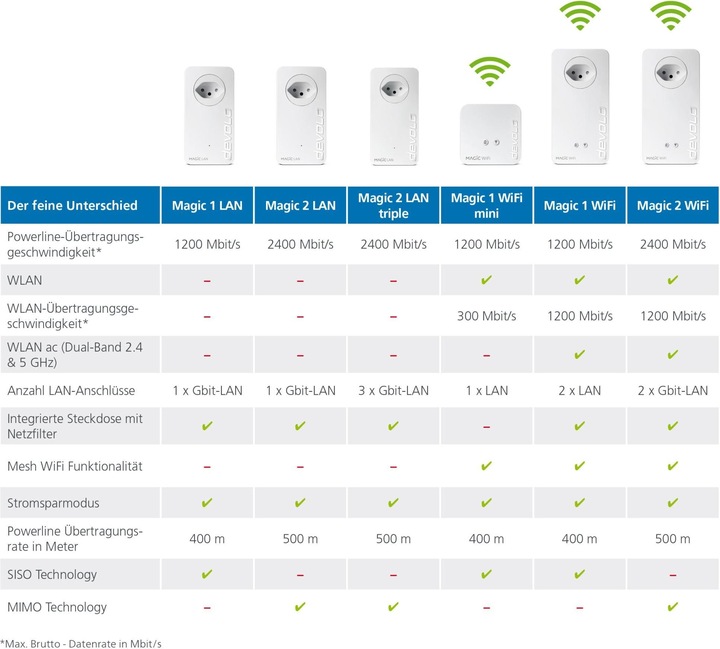Click the Steckdose checkmark for Magic 2 WiFi
The image size is (720, 649).
pyautogui.click(x=673, y=426)
